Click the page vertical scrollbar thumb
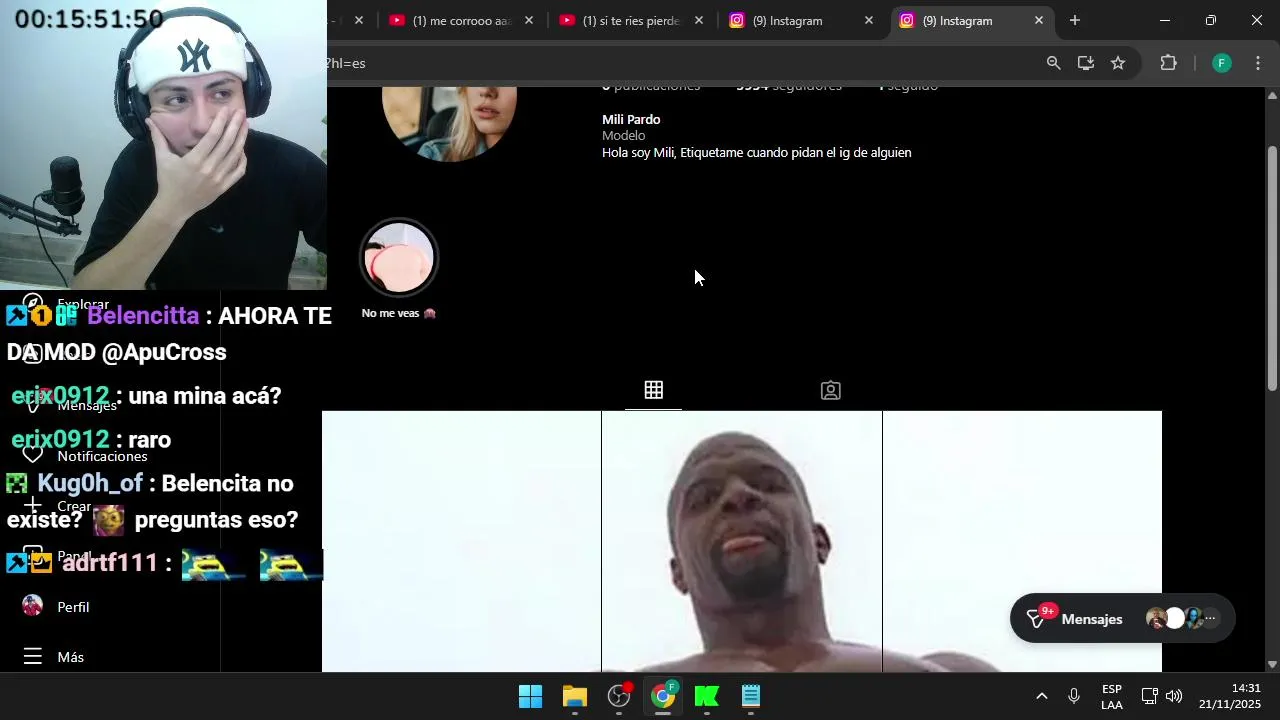The width and height of the screenshot is (1280, 720). (x=1272, y=268)
